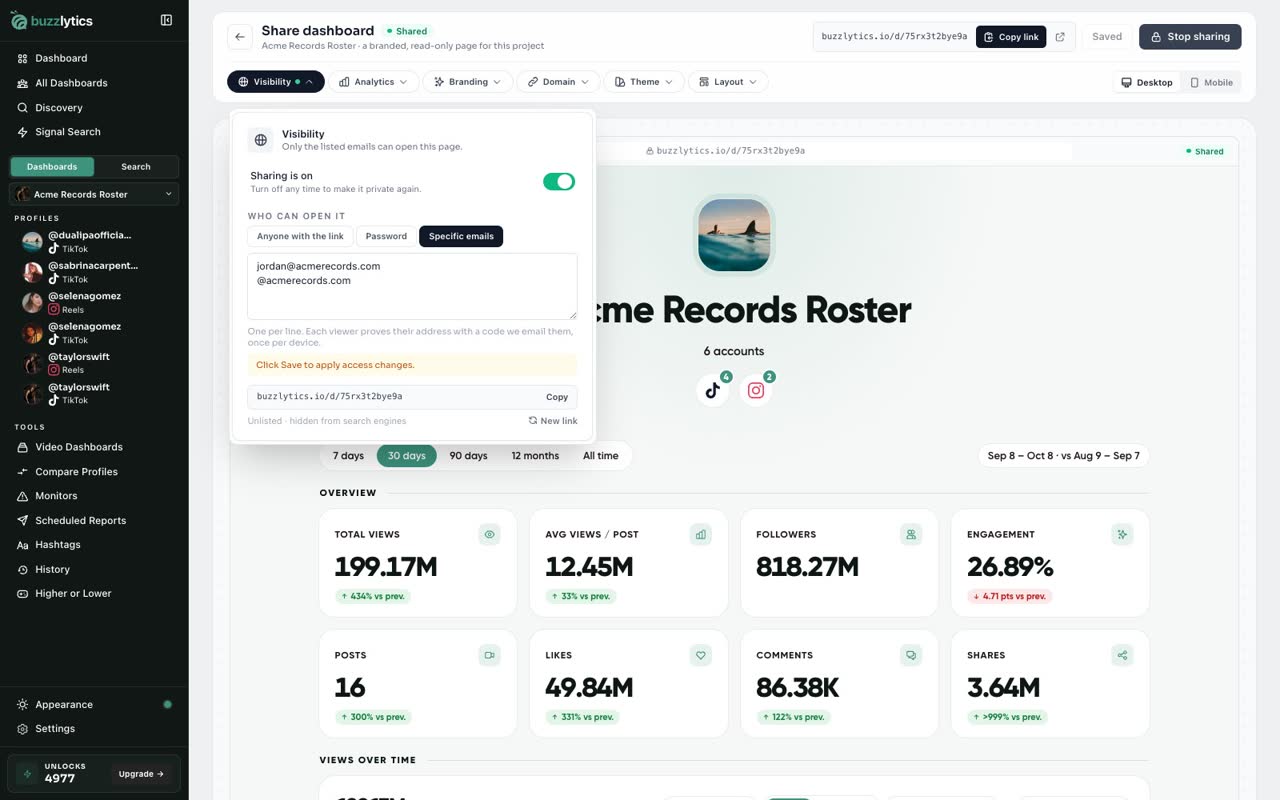Switch preview to Mobile
1280x800 pixels.
(x=1211, y=82)
